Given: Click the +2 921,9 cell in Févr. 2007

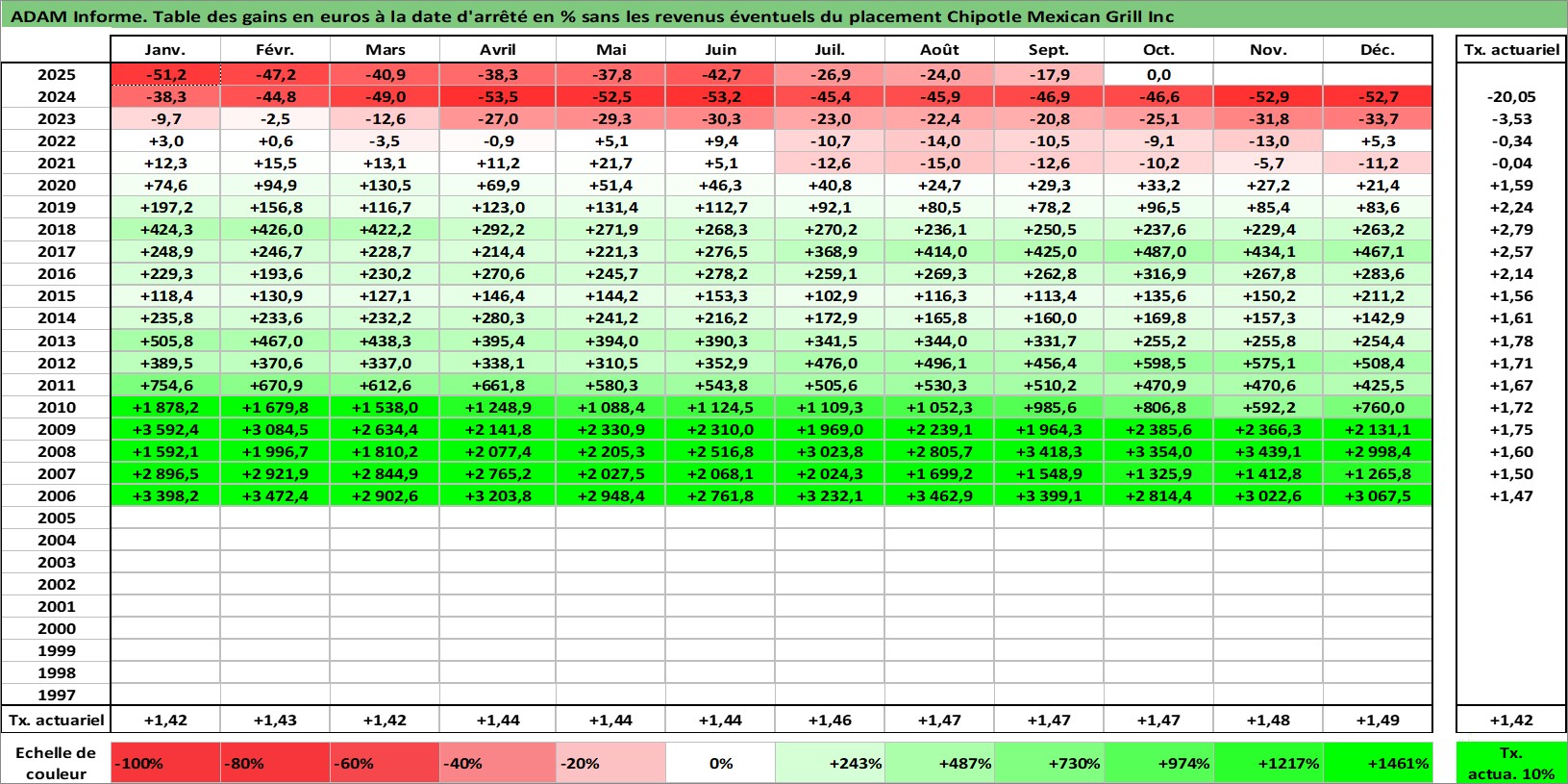Looking at the screenshot, I should pos(275,473).
